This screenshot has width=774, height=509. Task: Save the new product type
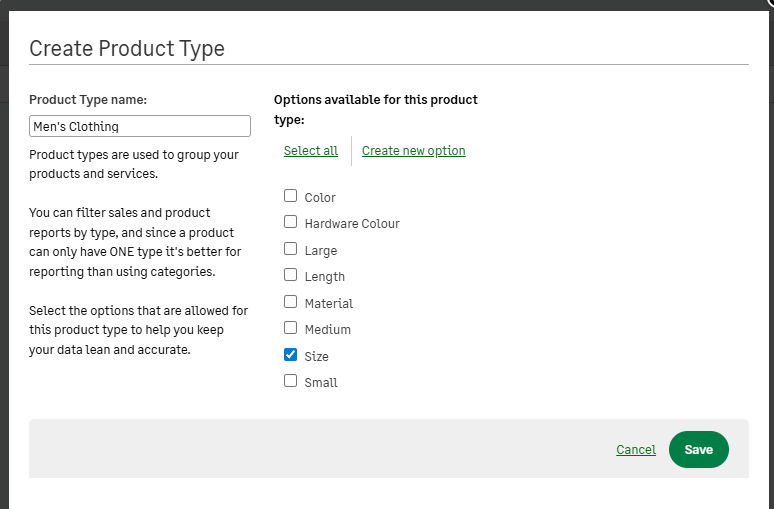click(698, 449)
